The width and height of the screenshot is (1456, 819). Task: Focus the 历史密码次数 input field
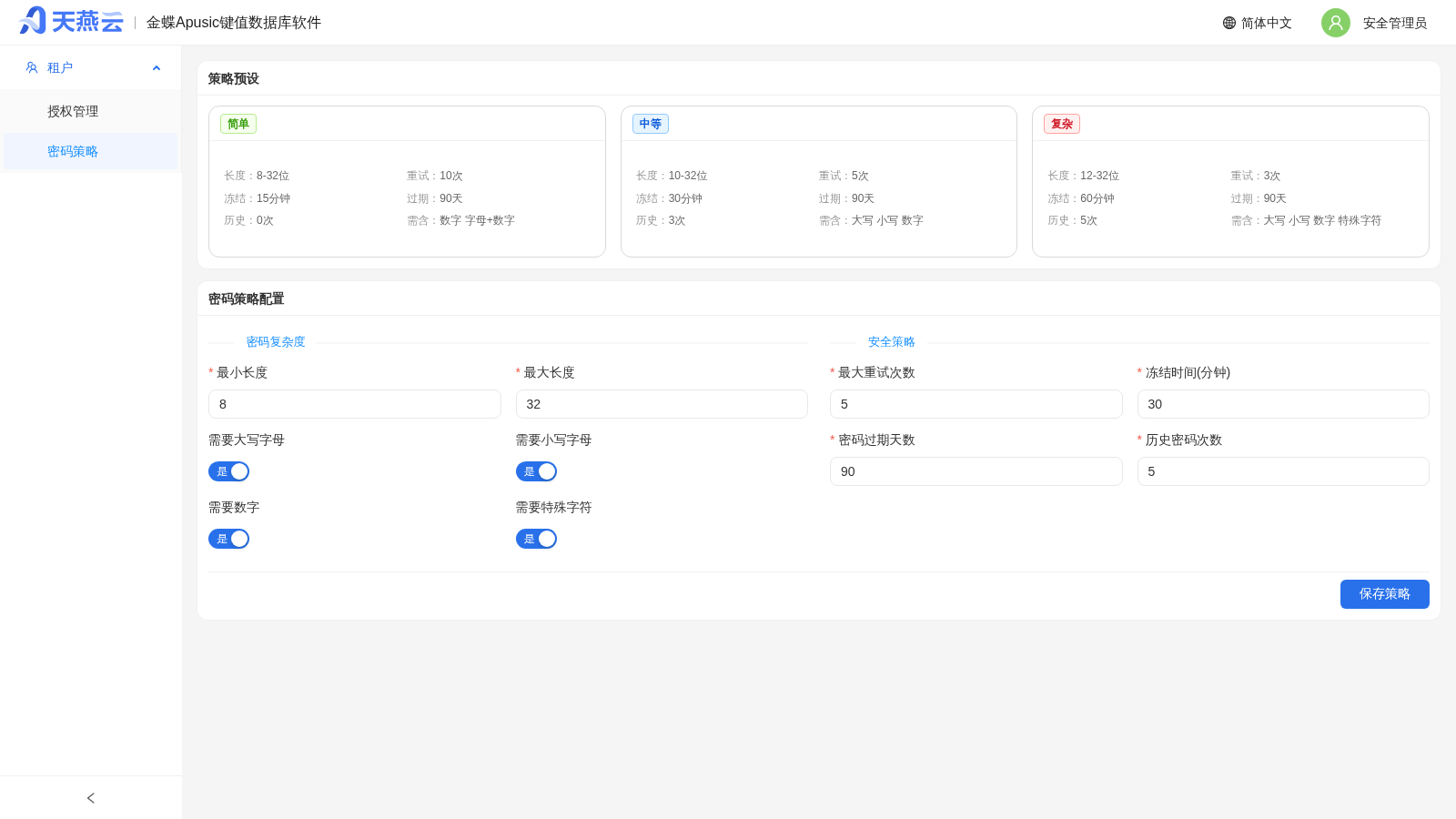pos(1283,471)
